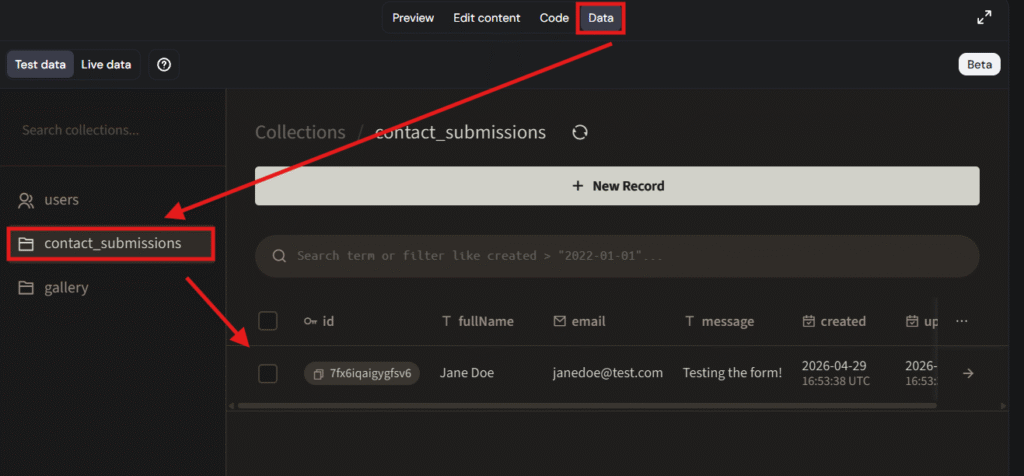Click the contact_submissions breadcrumb title

point(460,133)
